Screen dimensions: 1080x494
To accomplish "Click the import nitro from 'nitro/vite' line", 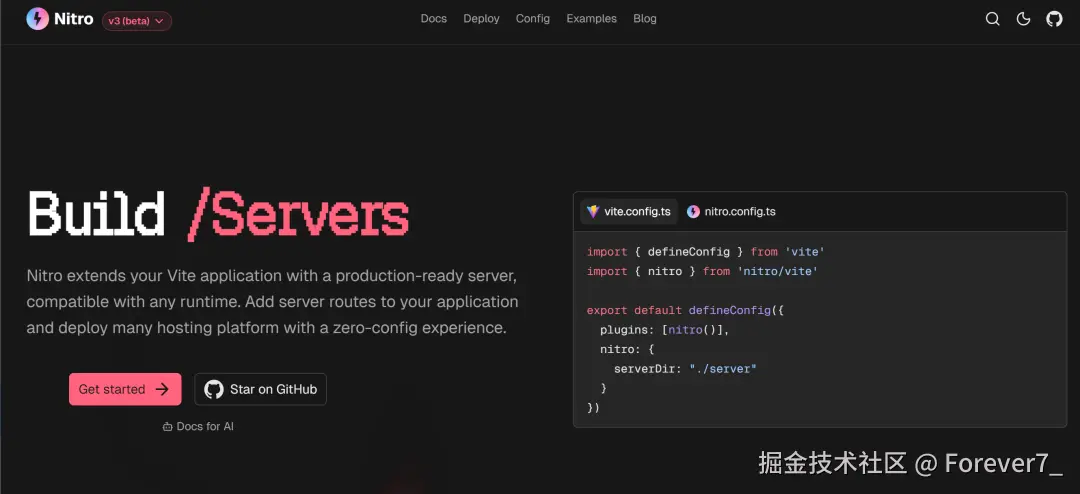I will (x=702, y=271).
